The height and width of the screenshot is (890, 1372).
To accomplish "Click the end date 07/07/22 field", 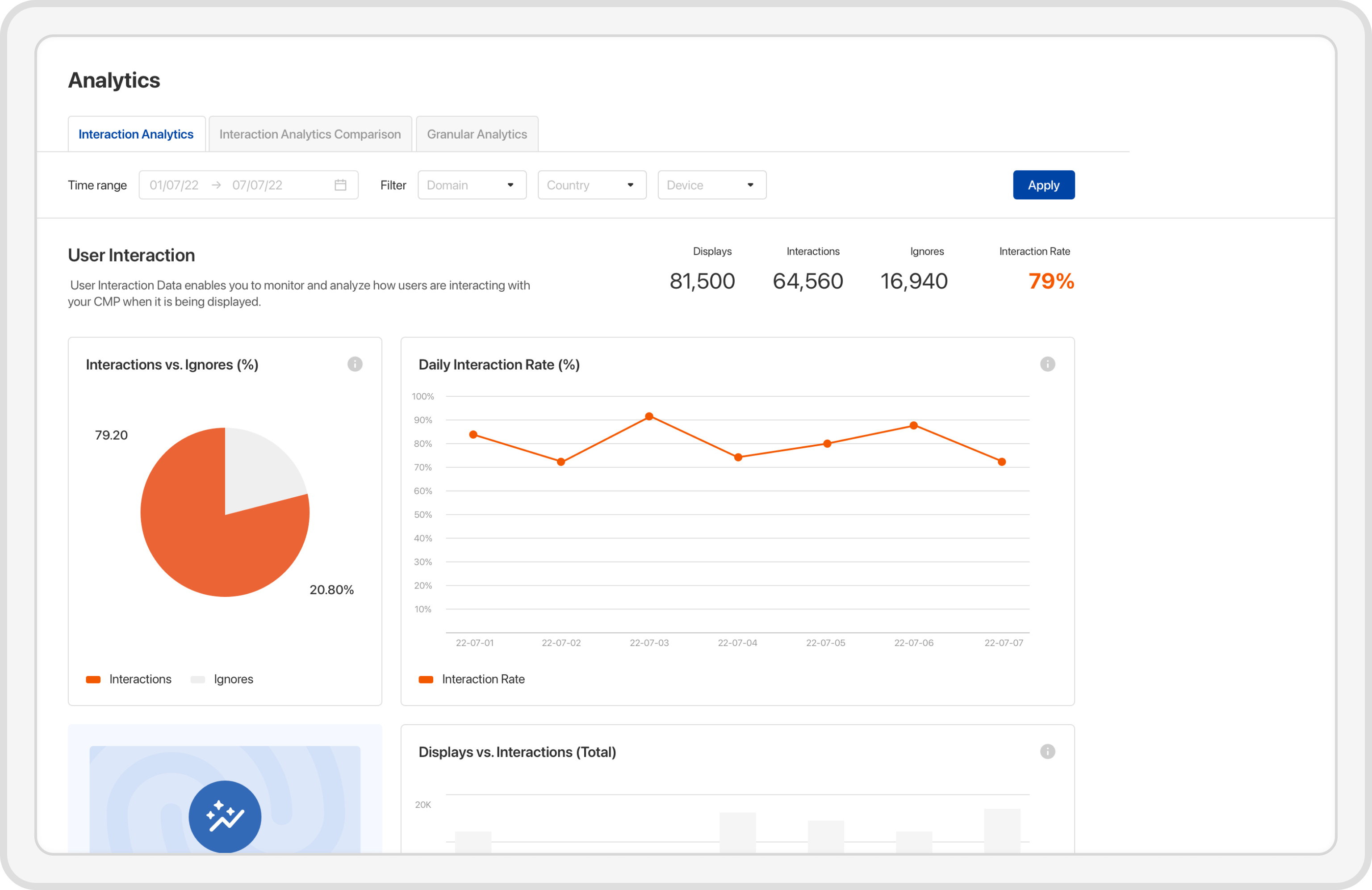I will pyautogui.click(x=257, y=185).
